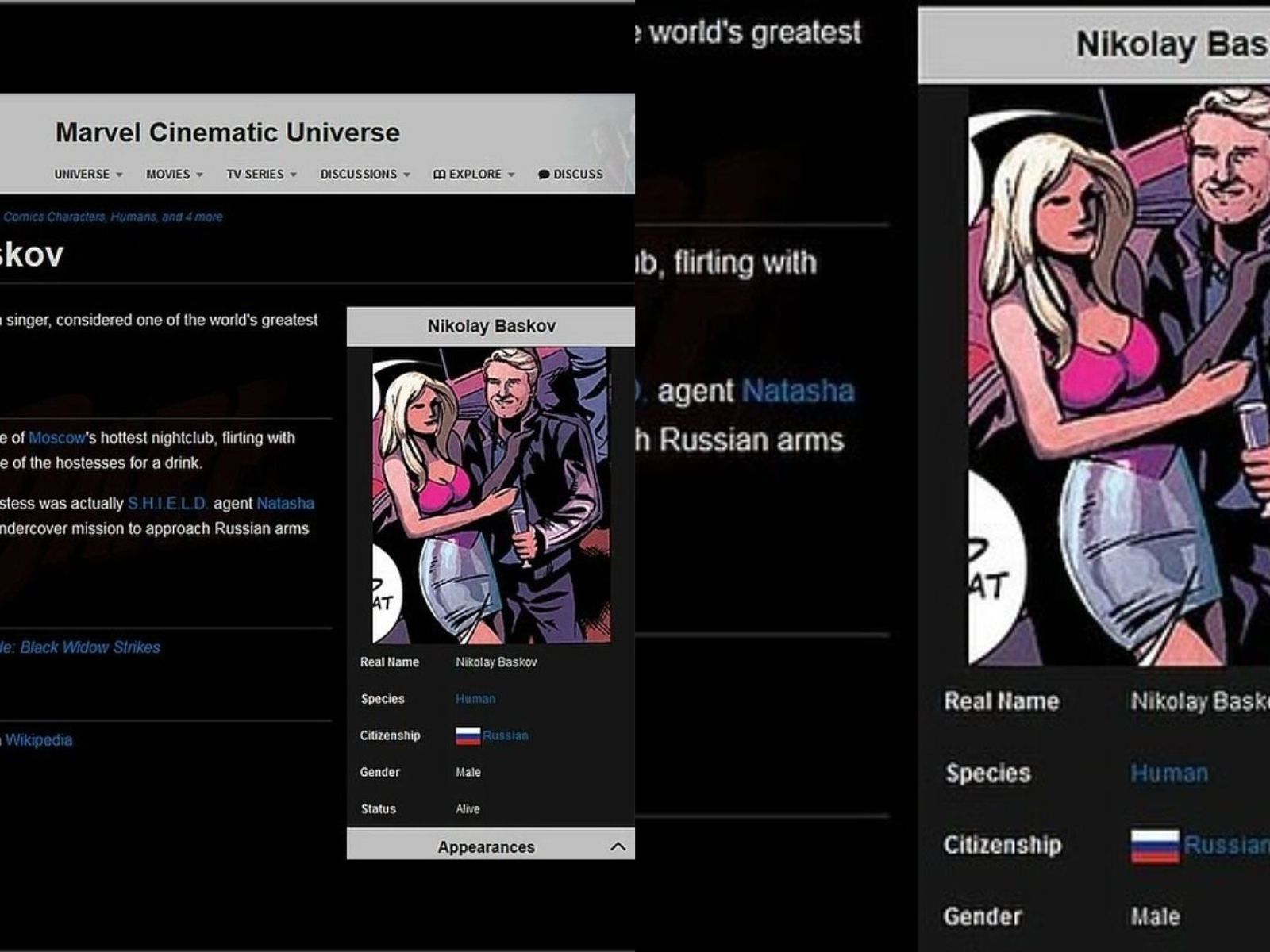Click the Russian flag icon in left infobox
This screenshot has height=952, width=1270.
point(468,735)
